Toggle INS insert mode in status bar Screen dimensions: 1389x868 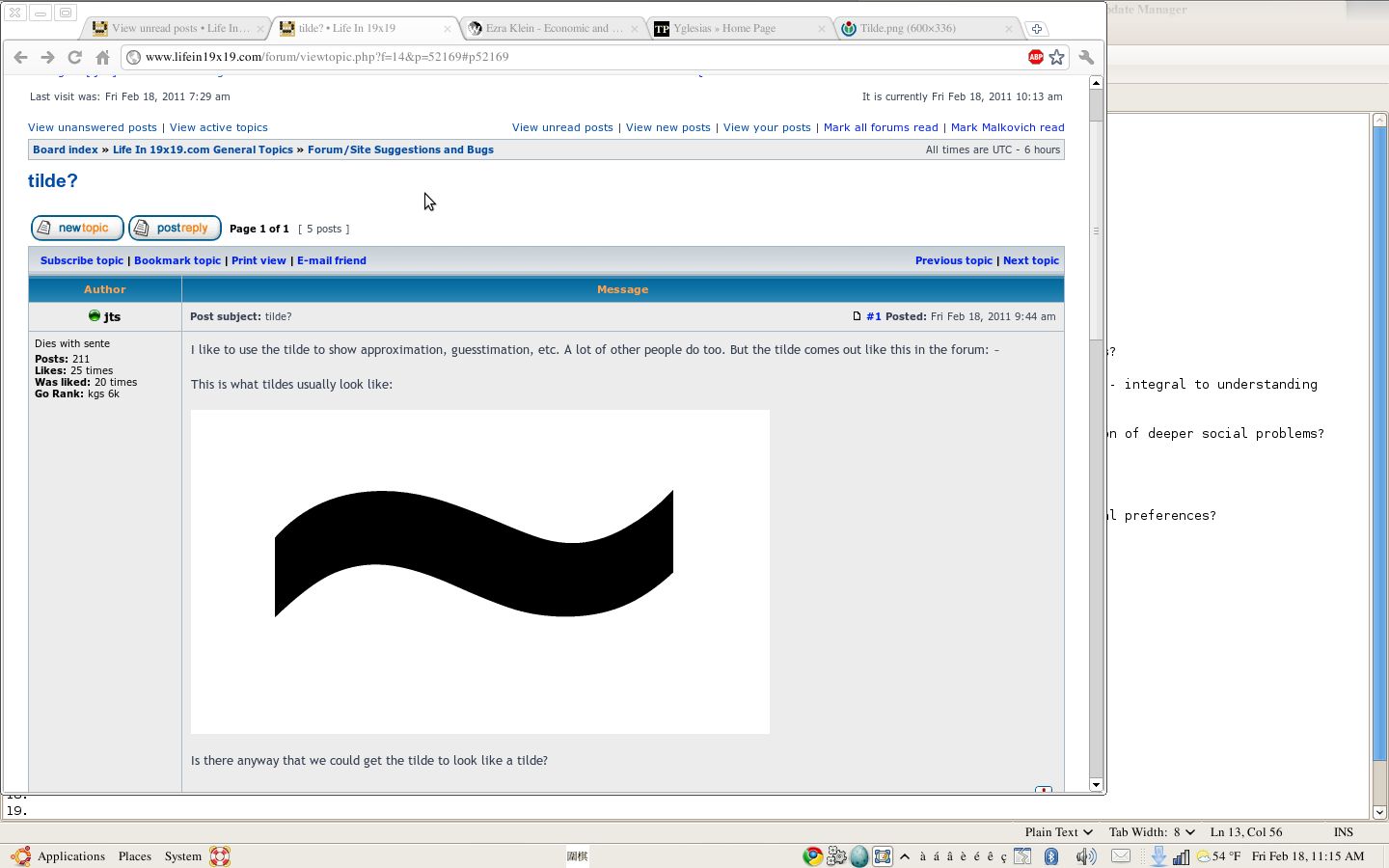point(1343,832)
